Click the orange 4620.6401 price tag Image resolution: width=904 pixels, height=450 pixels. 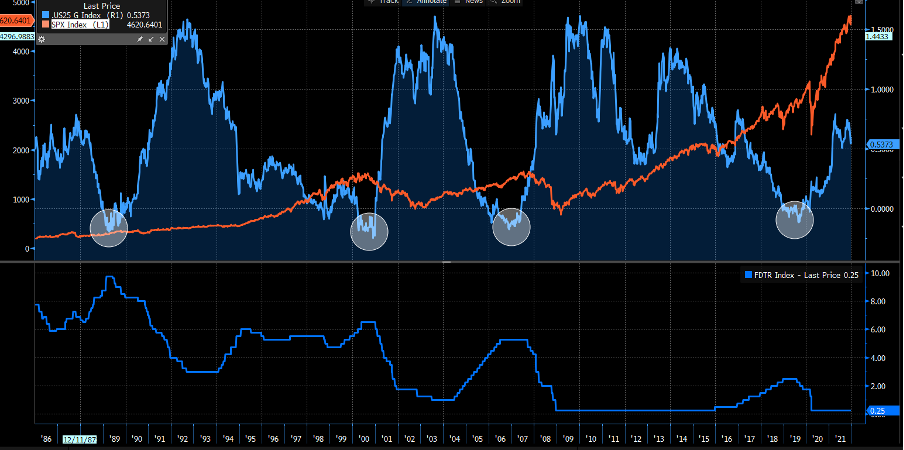coord(16,22)
